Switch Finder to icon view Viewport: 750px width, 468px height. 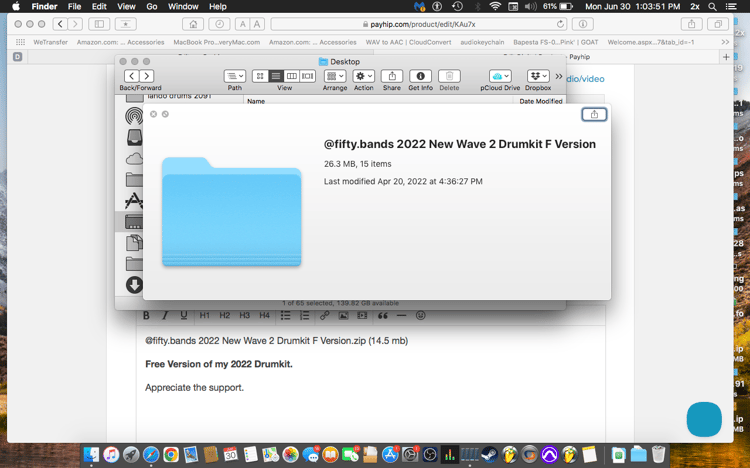(260, 76)
